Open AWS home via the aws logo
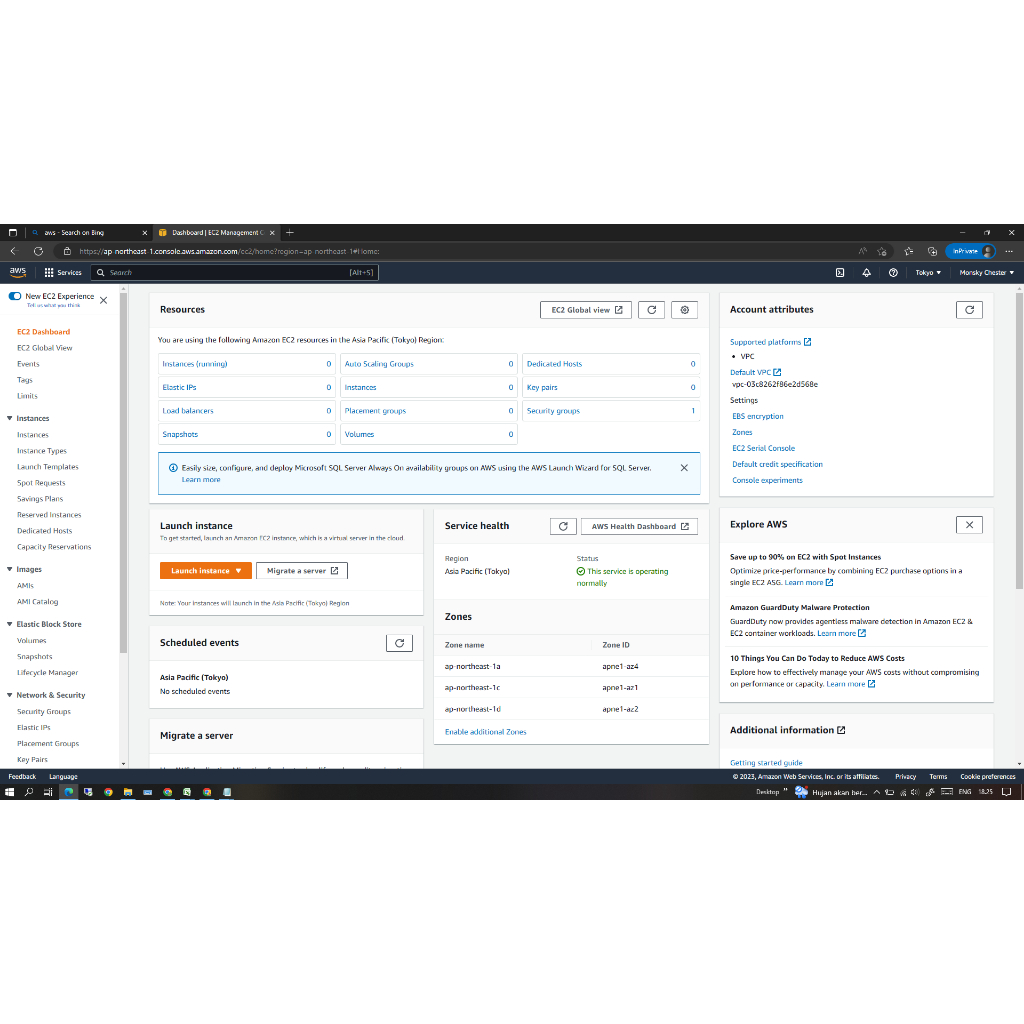1024x1024 pixels. (x=18, y=272)
